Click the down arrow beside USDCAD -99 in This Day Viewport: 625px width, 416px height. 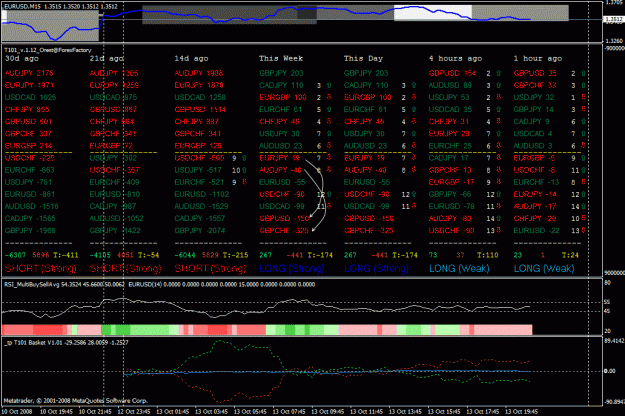414,206
